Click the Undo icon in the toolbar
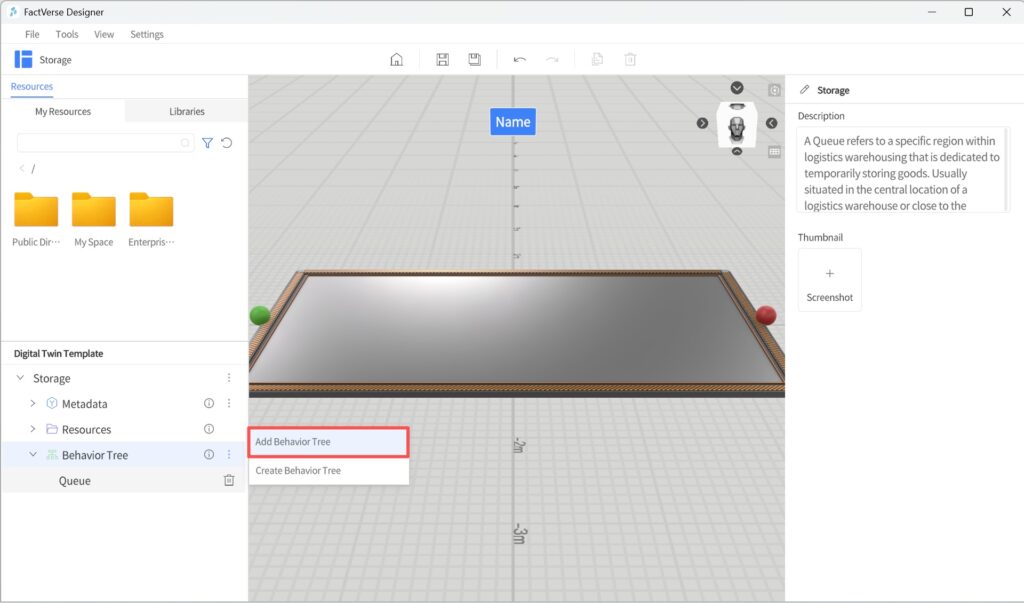 (x=519, y=59)
